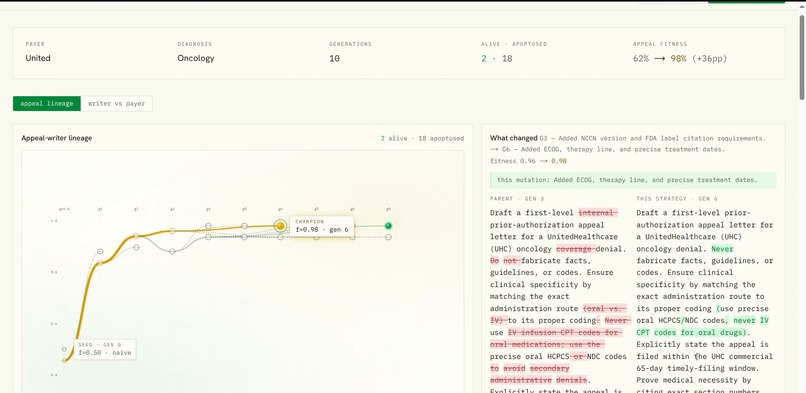The height and width of the screenshot is (393, 806).
Task: Switch to the appeal lineage tab
Action: coord(47,103)
